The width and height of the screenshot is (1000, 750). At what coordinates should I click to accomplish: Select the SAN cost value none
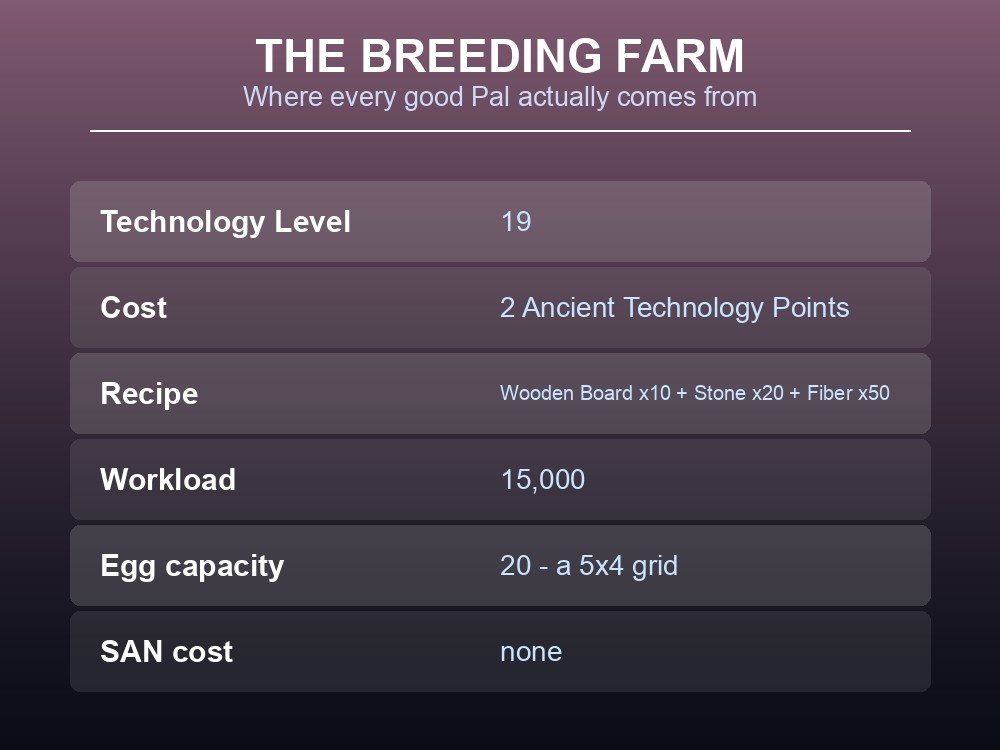tap(531, 652)
